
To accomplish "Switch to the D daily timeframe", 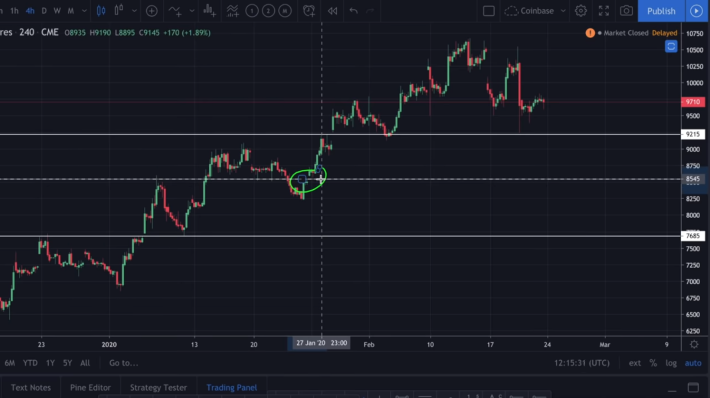I will (44, 11).
